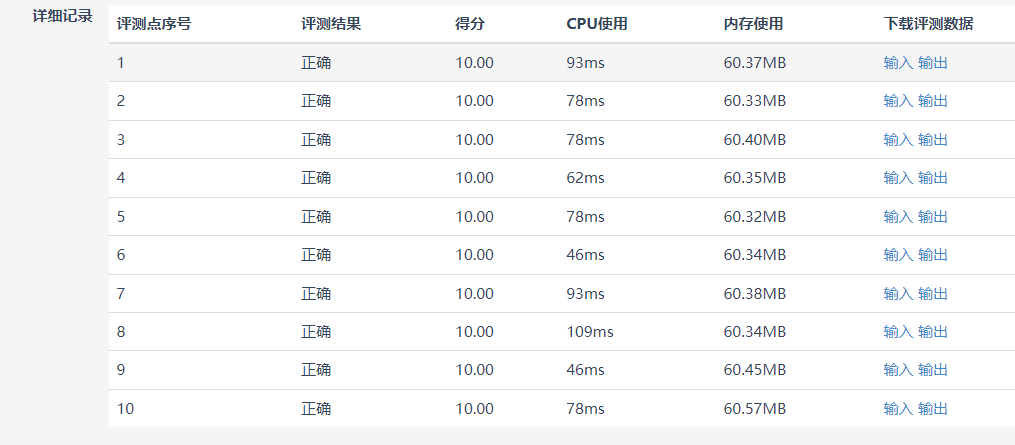Open the 输出 link in row 2
This screenshot has width=1015, height=445.
pos(933,101)
